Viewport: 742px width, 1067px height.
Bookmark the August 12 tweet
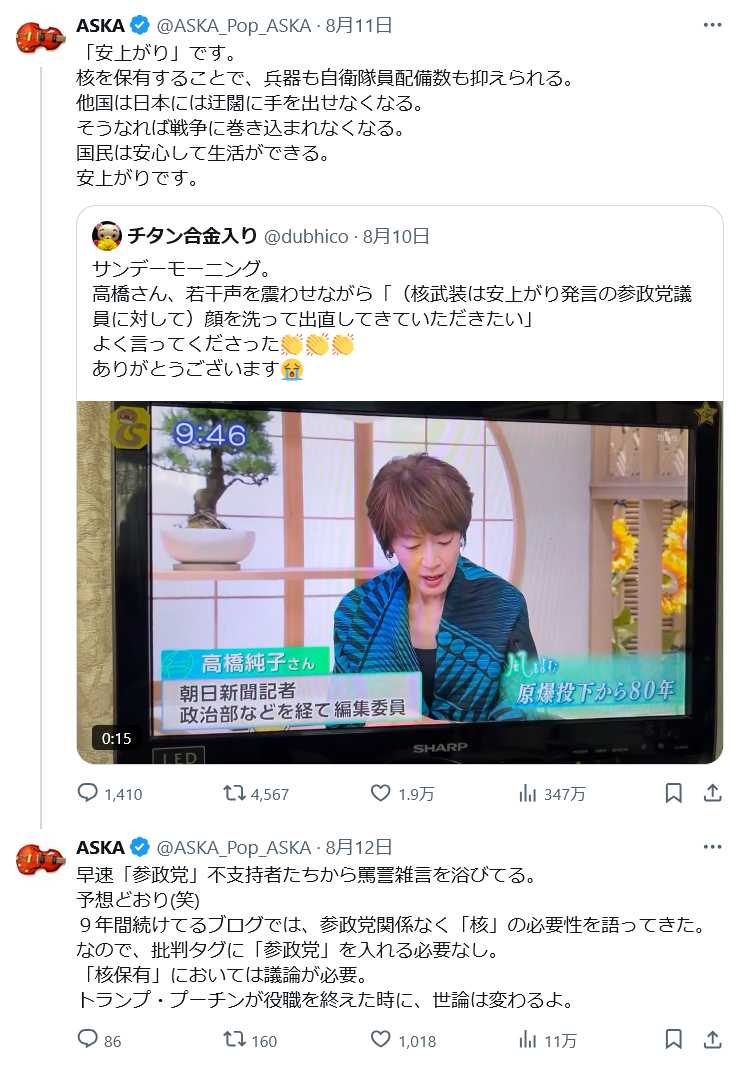[673, 1040]
